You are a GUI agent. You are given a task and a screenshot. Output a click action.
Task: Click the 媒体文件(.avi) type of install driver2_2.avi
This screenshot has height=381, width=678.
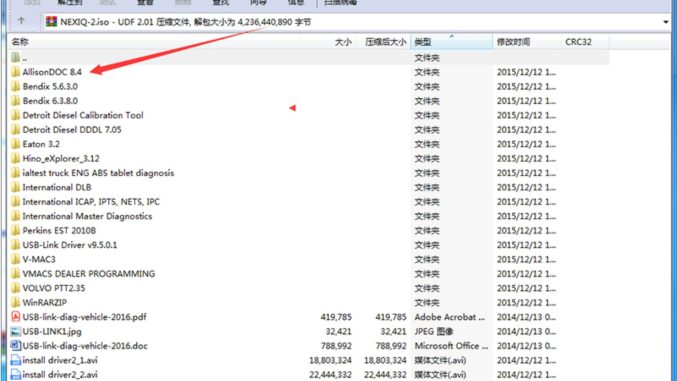pyautogui.click(x=440, y=375)
